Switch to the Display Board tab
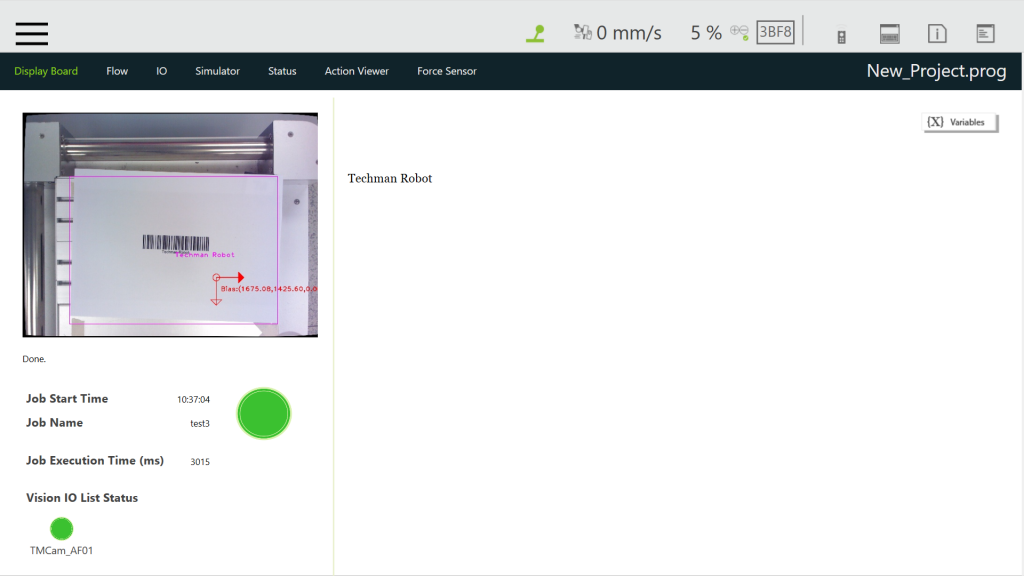This screenshot has width=1024, height=576. click(46, 71)
